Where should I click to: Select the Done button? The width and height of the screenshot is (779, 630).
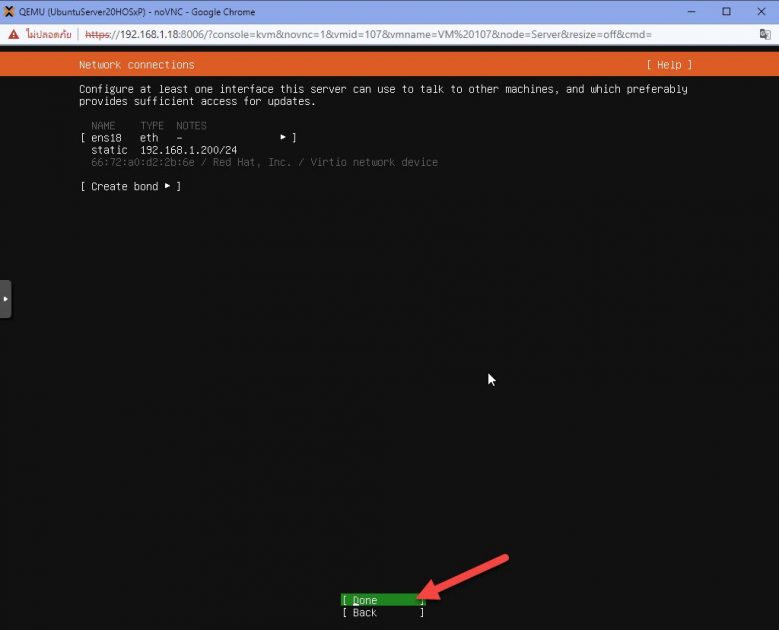383,600
